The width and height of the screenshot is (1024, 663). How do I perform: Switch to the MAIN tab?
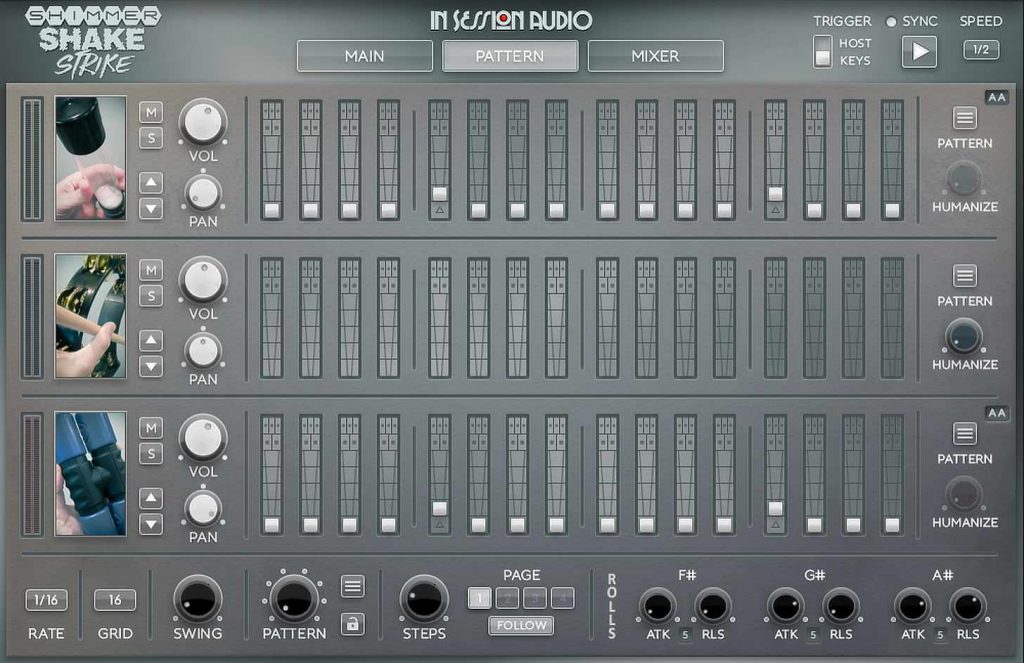pos(364,56)
